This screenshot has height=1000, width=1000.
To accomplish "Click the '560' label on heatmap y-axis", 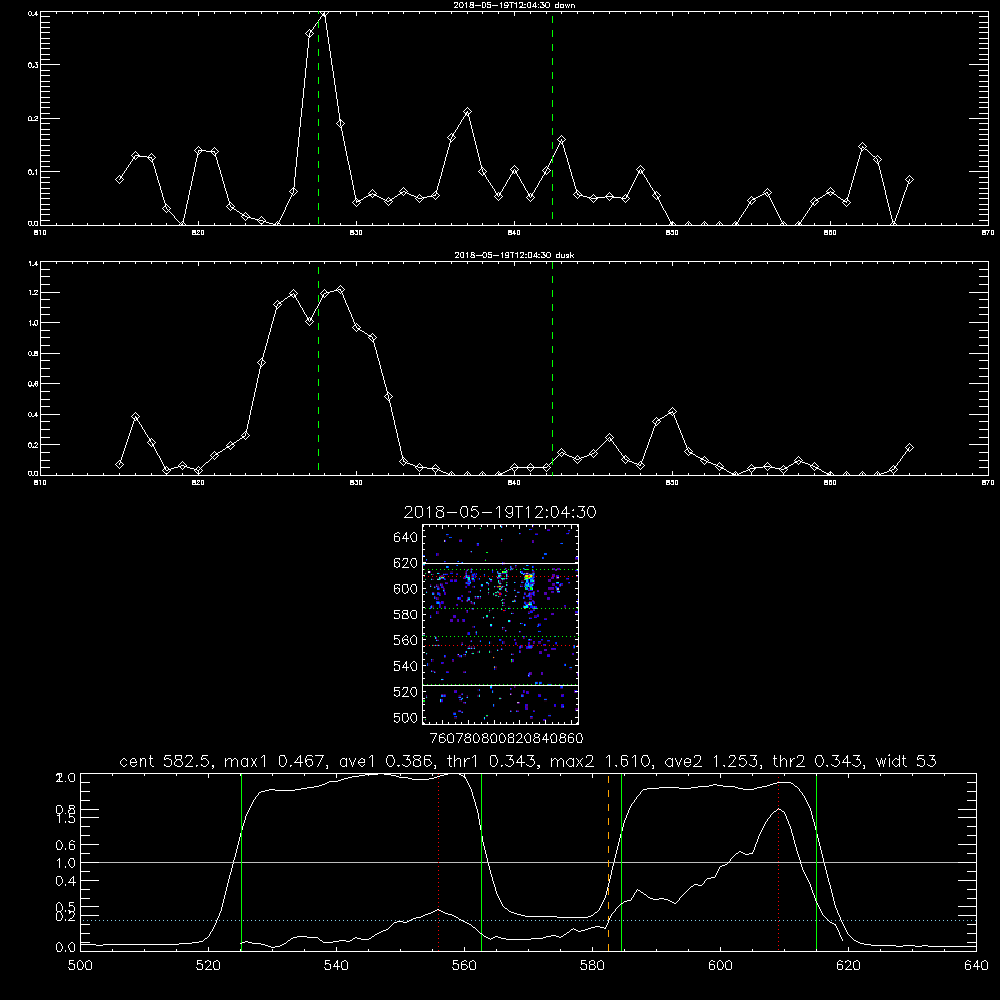I will click(x=406, y=640).
